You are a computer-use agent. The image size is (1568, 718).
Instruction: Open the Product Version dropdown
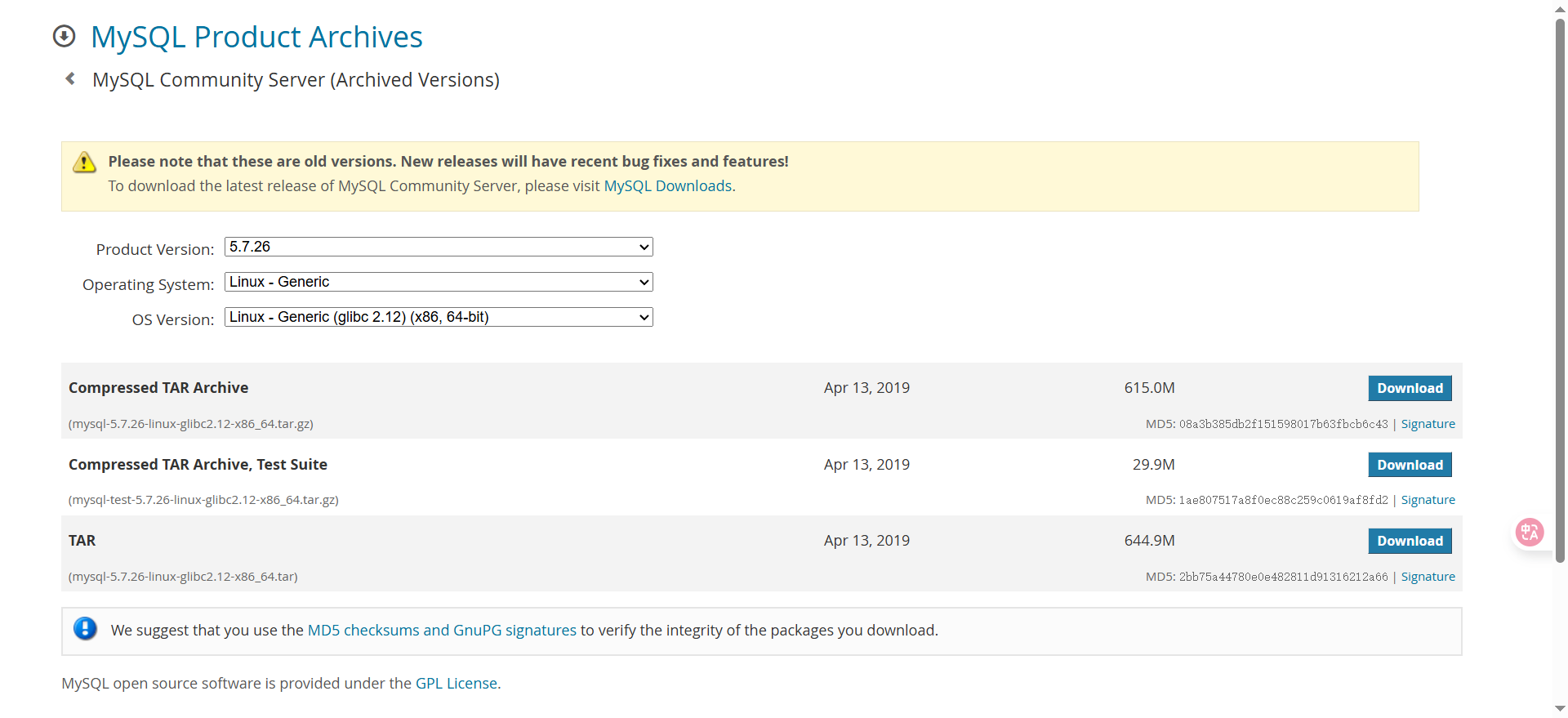439,247
